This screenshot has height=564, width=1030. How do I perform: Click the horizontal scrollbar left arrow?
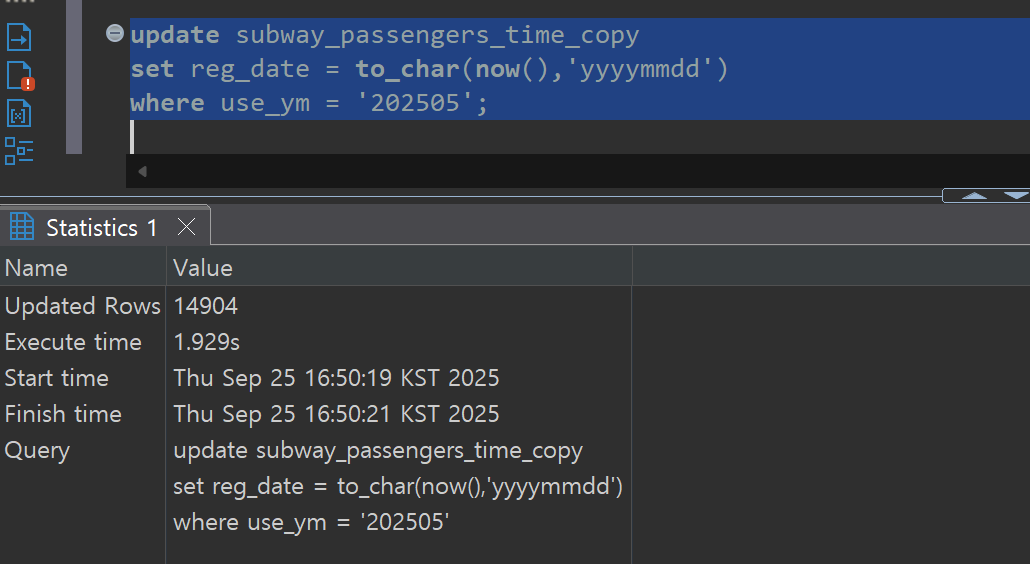[x=142, y=171]
